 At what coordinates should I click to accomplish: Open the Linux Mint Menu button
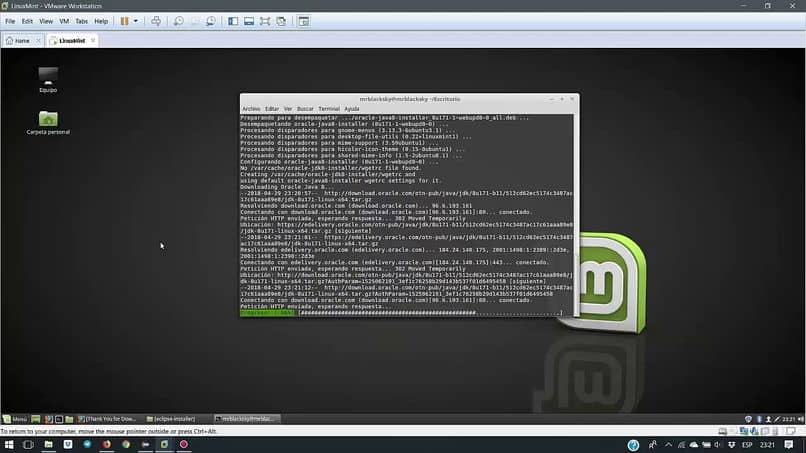point(14,419)
